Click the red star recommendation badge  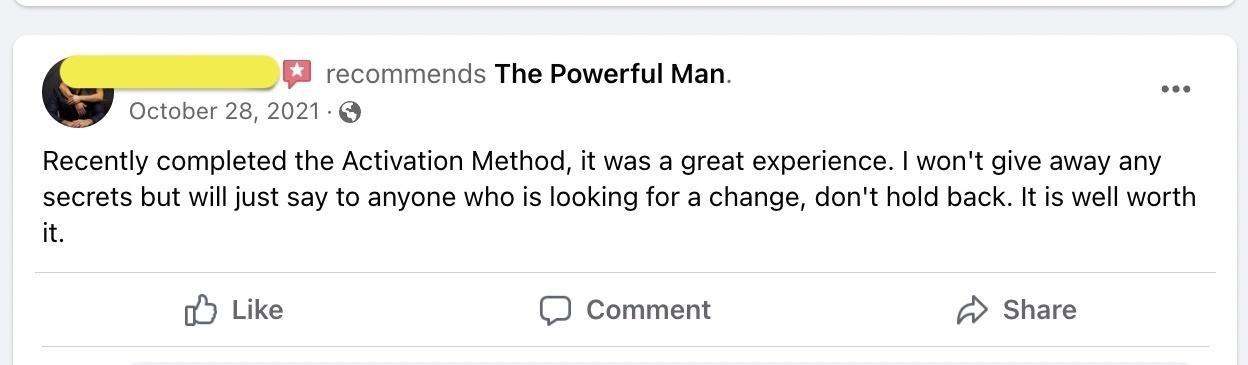[x=296, y=73]
